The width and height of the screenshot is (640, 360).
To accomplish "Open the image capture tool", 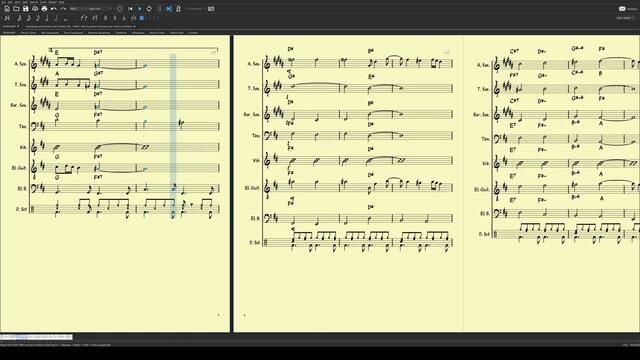I will point(211,9).
